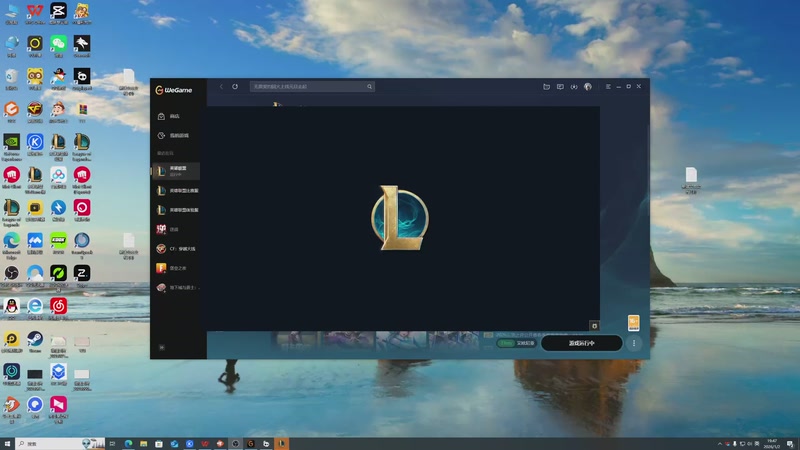Open the three-dot more options menu
The width and height of the screenshot is (800, 450).
point(634,343)
